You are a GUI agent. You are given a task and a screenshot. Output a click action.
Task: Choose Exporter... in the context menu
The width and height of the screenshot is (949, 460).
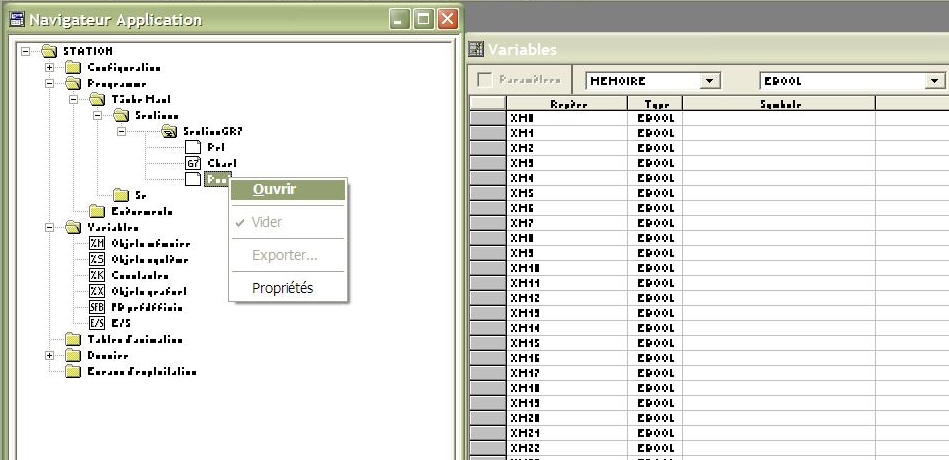point(287,255)
